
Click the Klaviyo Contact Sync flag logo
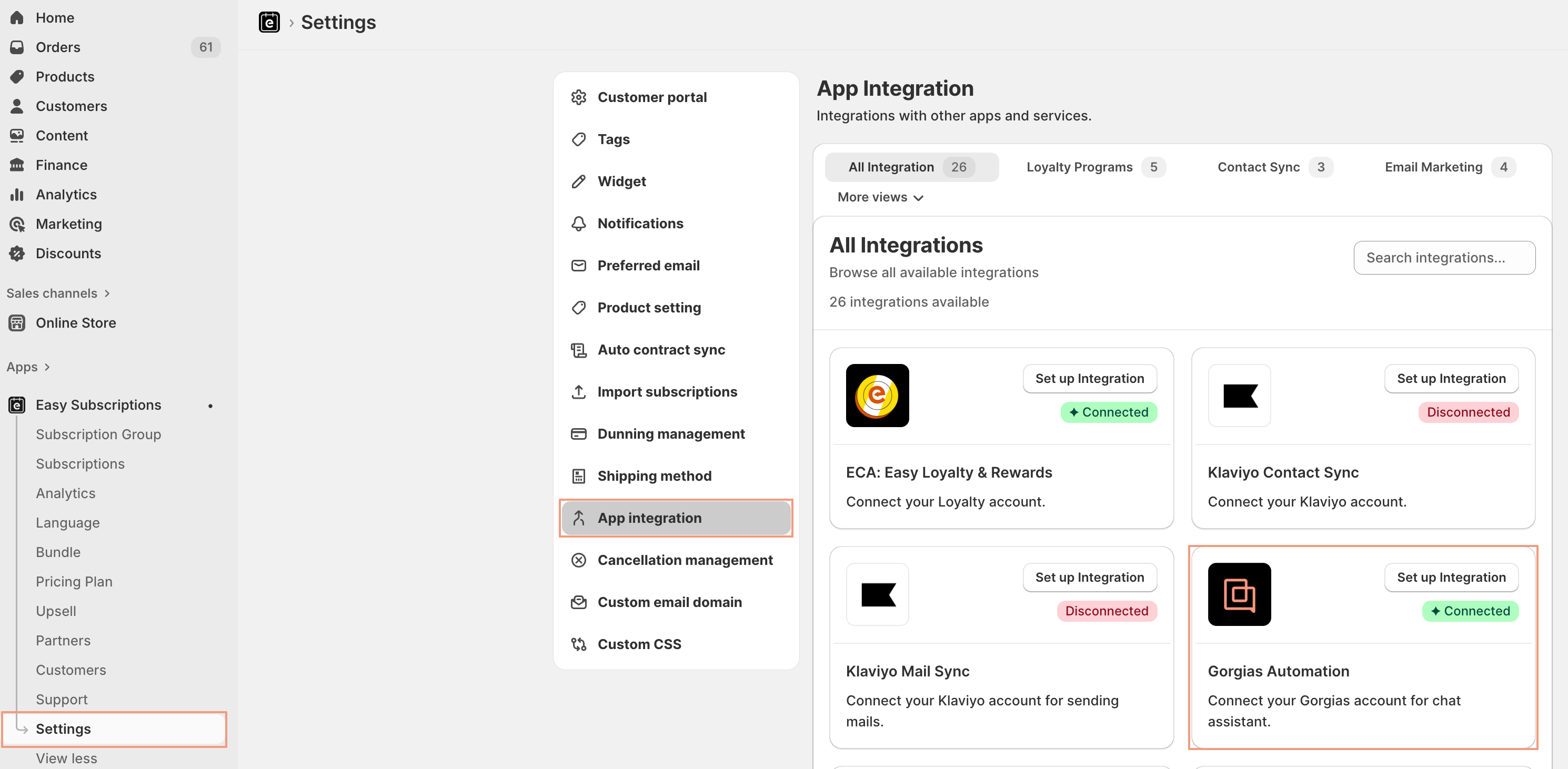1239,396
